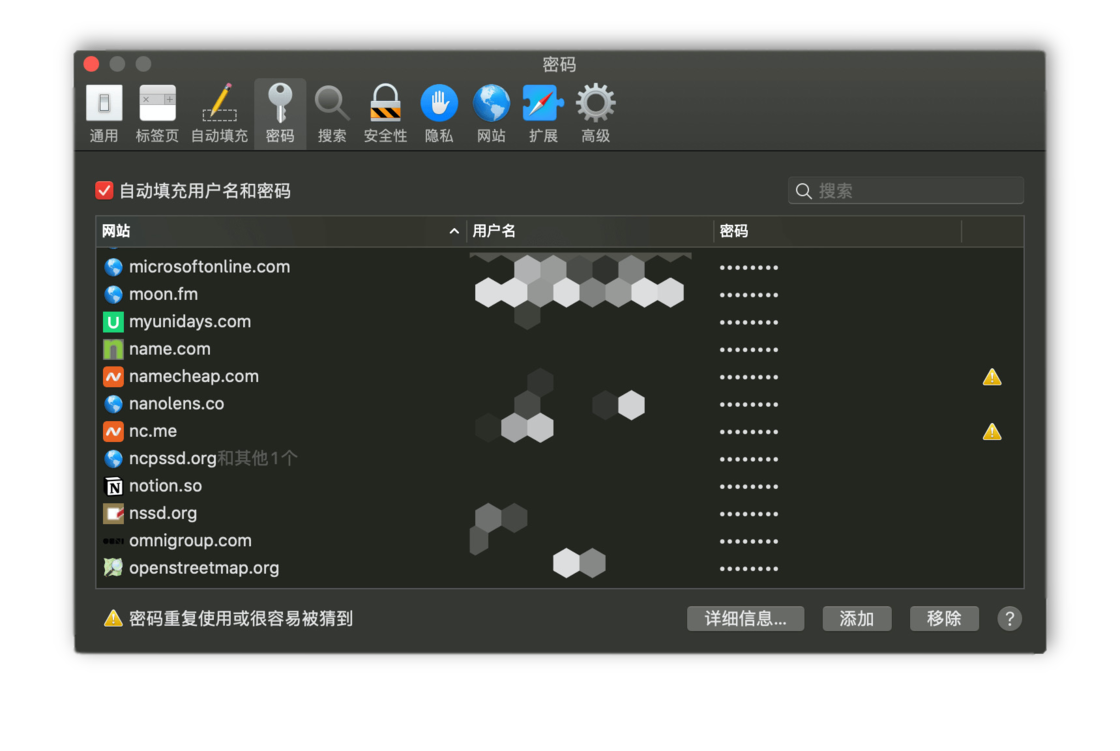Uncheck 自动填充用户名和密码 checkbox
Image resolution: width=1120 pixels, height=751 pixels.
[x=104, y=190]
